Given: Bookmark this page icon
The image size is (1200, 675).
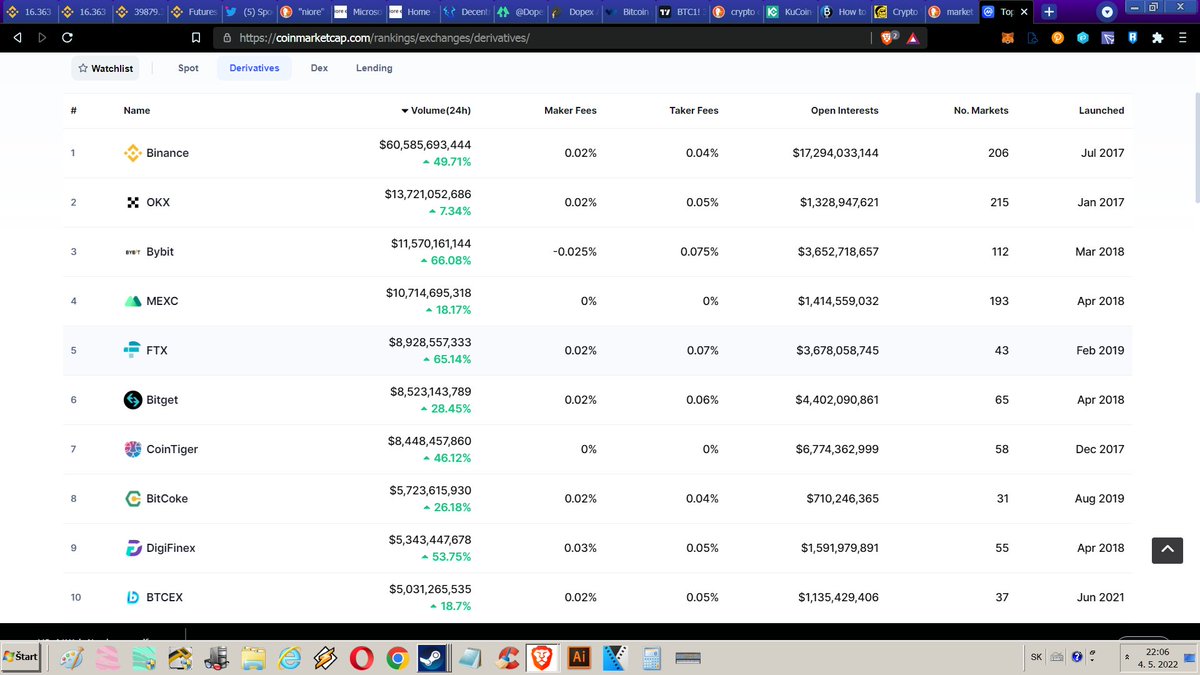Looking at the screenshot, I should [197, 38].
